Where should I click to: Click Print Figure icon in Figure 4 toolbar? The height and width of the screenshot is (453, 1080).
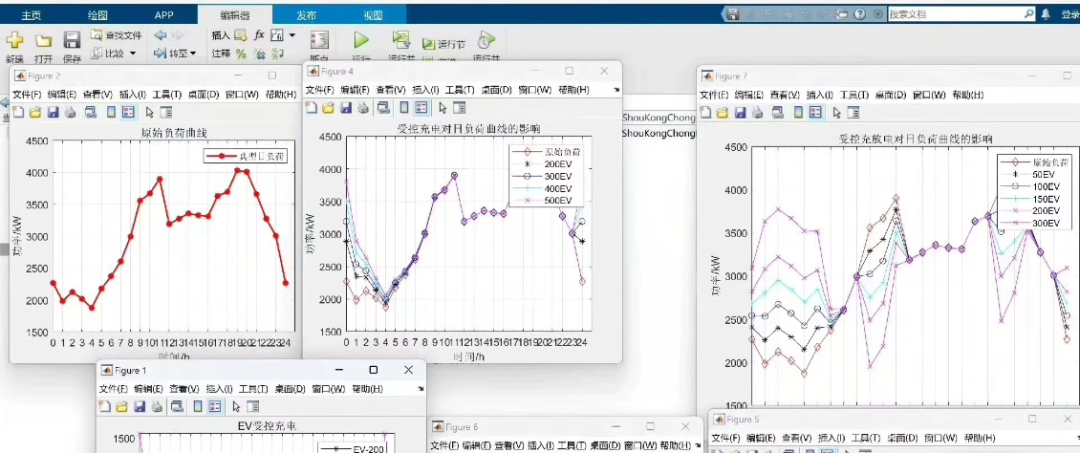click(x=363, y=107)
